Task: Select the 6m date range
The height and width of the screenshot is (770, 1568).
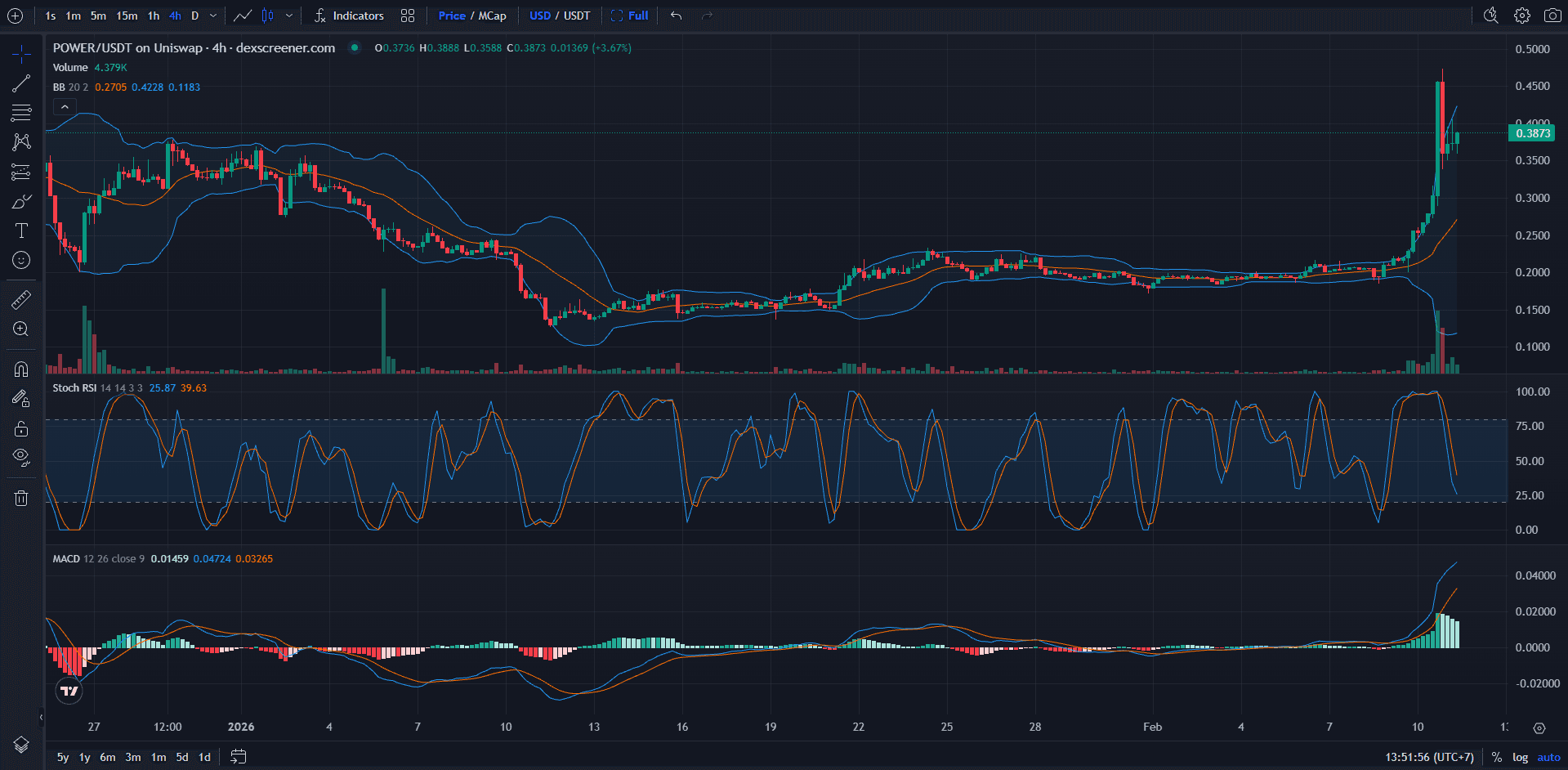Action: (107, 757)
